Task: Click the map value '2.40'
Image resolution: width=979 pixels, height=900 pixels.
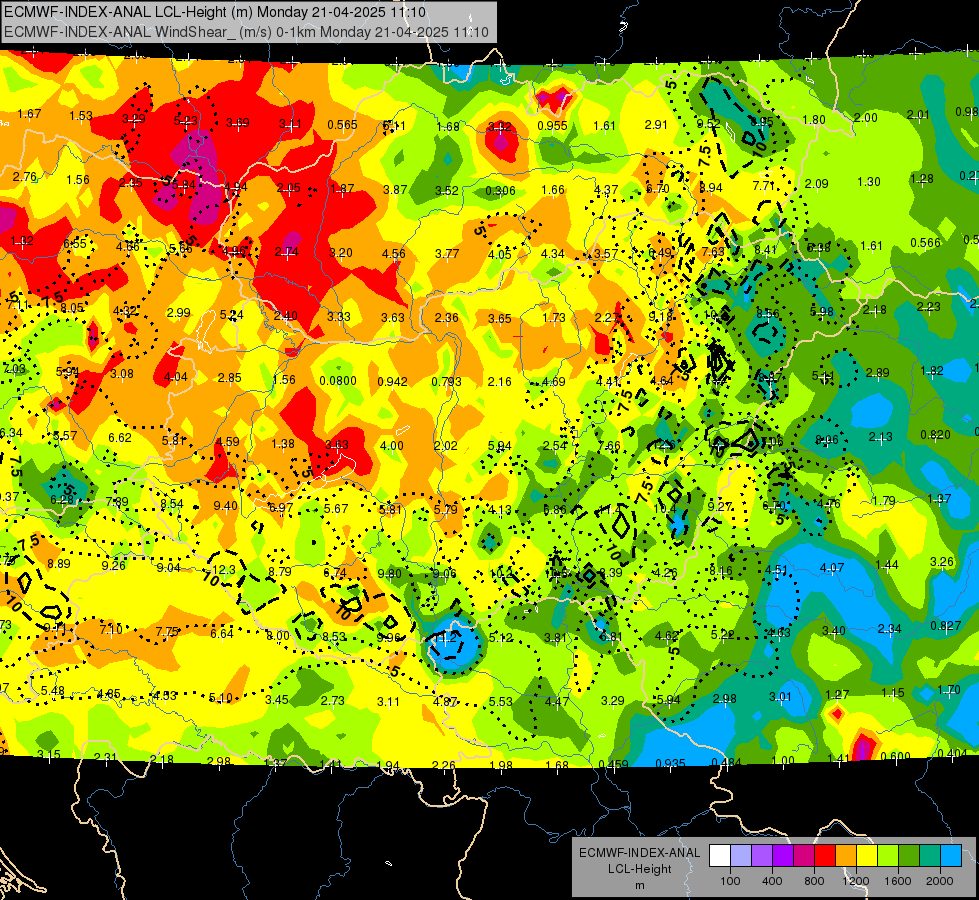Action: coord(285,316)
